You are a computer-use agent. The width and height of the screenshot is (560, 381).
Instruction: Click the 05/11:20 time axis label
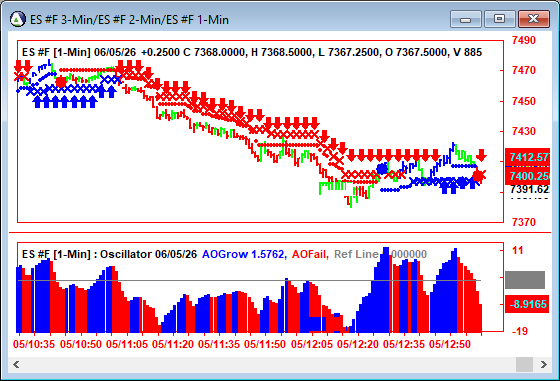(x=173, y=345)
